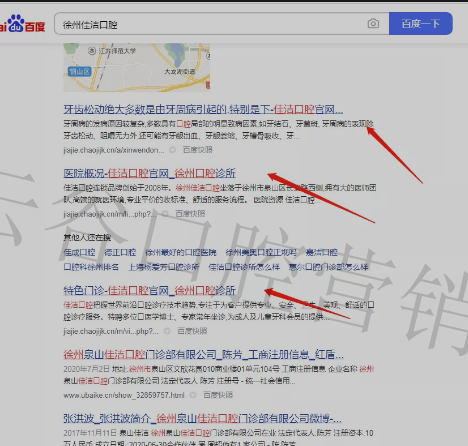Screen dimensions: 468x446
Task: Search related term 德正口腔
Action: click(120, 252)
